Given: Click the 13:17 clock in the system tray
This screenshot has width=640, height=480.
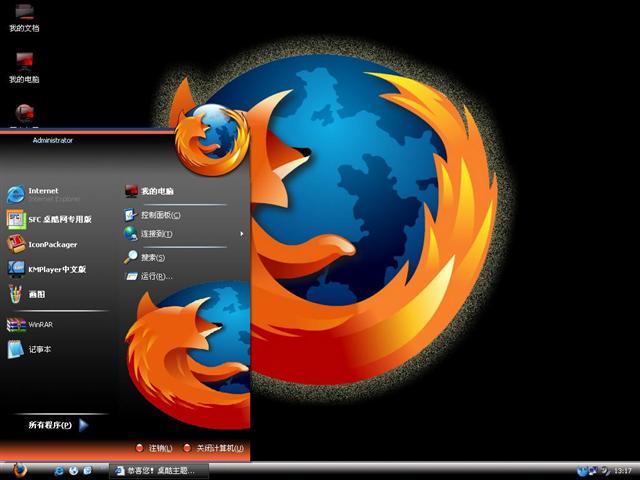Looking at the screenshot, I should click(622, 471).
